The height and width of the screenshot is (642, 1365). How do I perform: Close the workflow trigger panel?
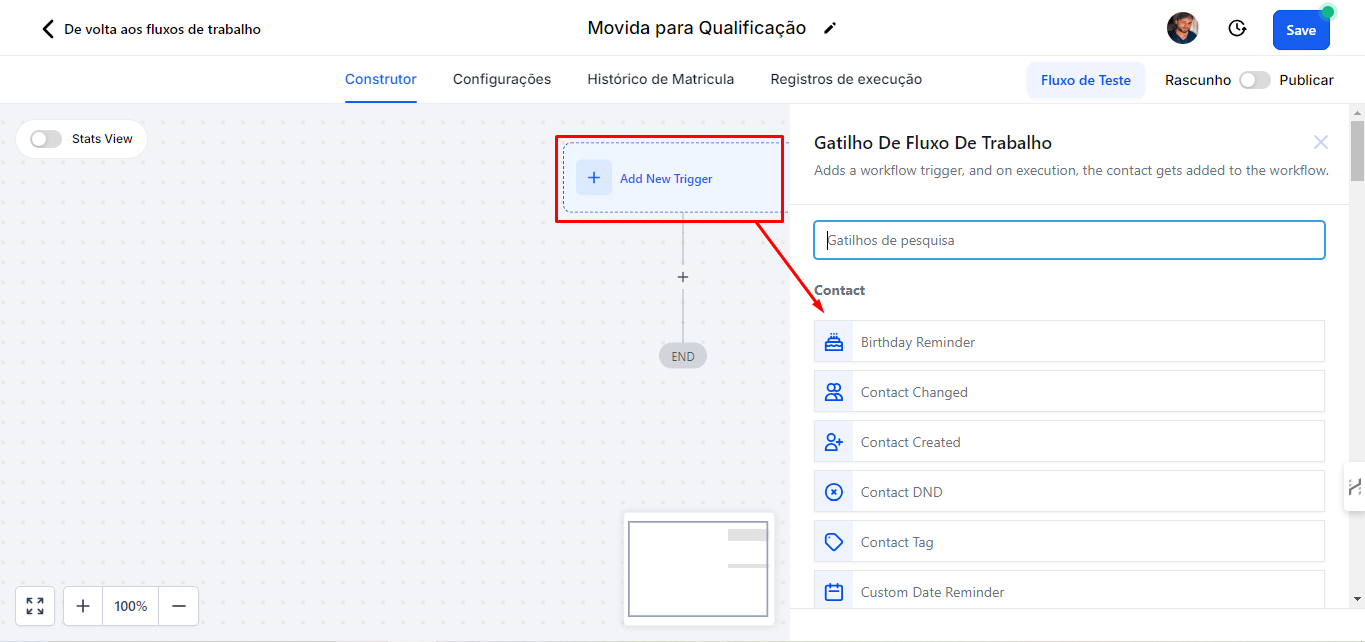1320,143
